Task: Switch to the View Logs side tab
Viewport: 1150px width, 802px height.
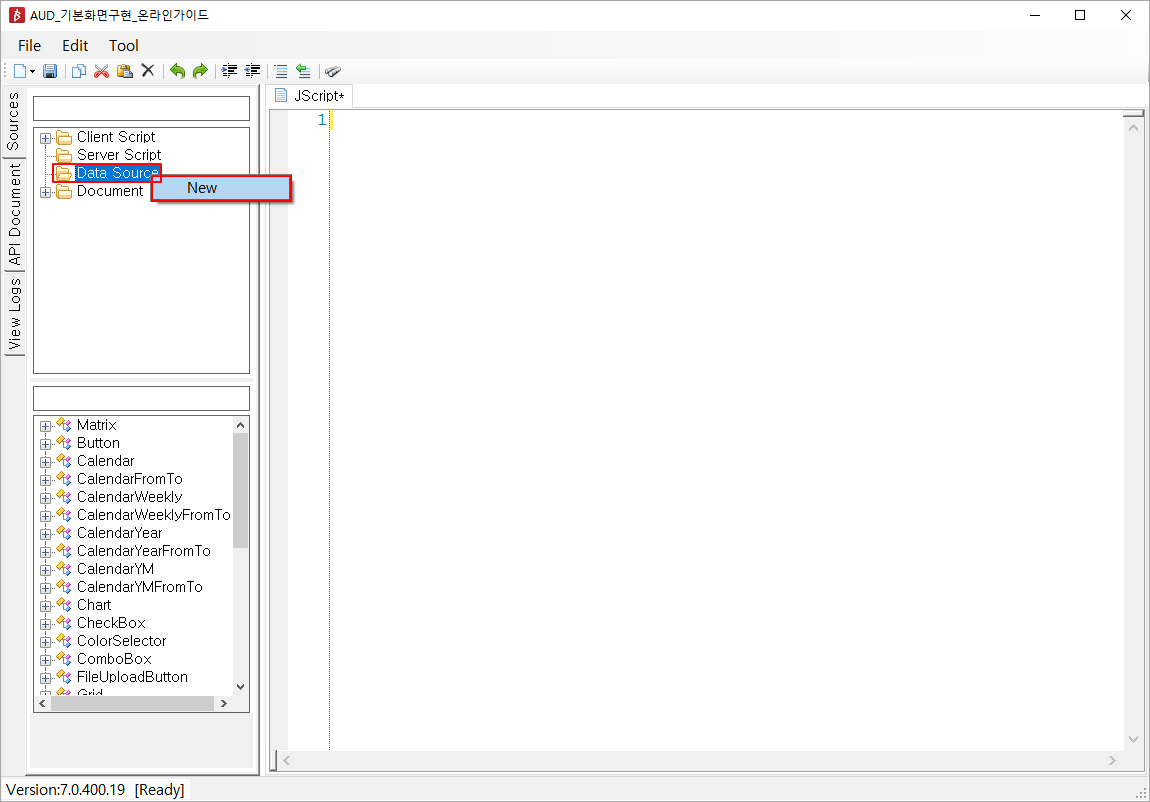Action: (x=14, y=314)
